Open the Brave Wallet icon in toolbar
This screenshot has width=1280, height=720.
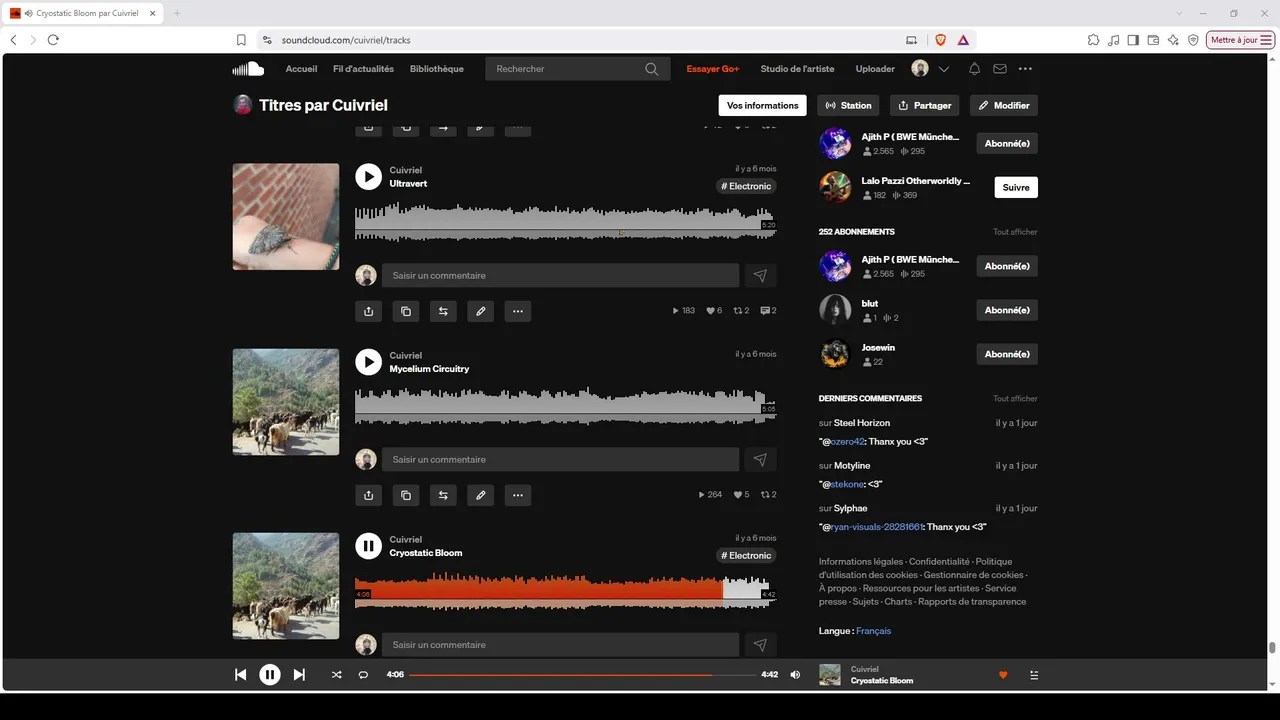tap(1153, 40)
